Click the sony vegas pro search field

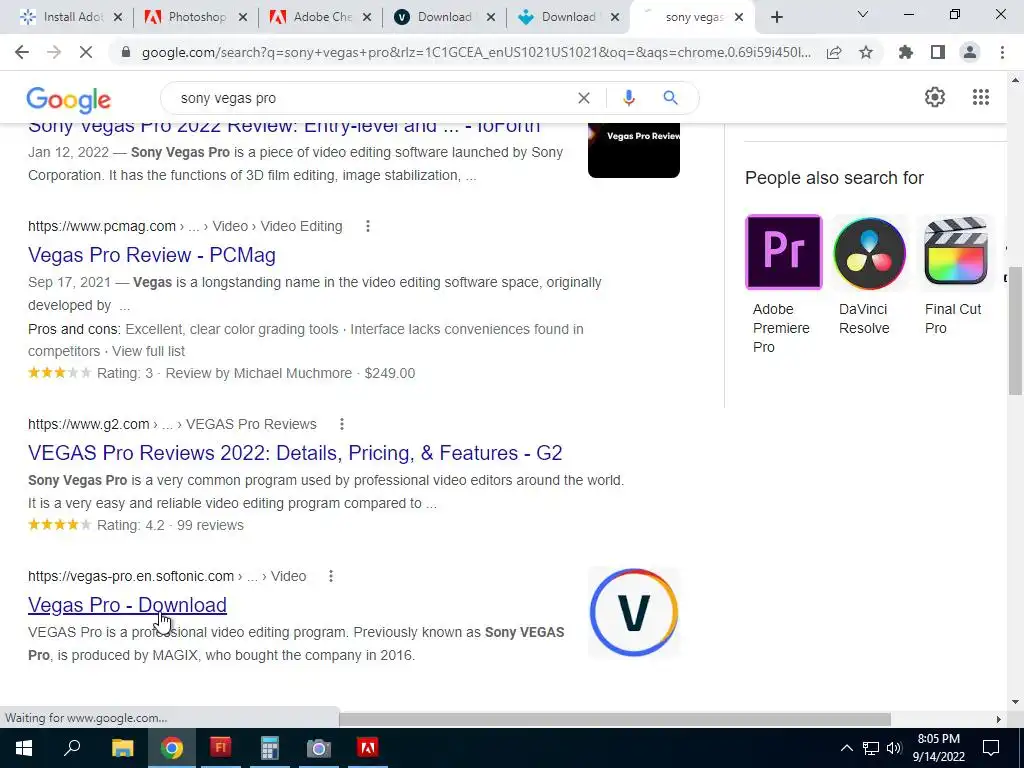[372, 98]
